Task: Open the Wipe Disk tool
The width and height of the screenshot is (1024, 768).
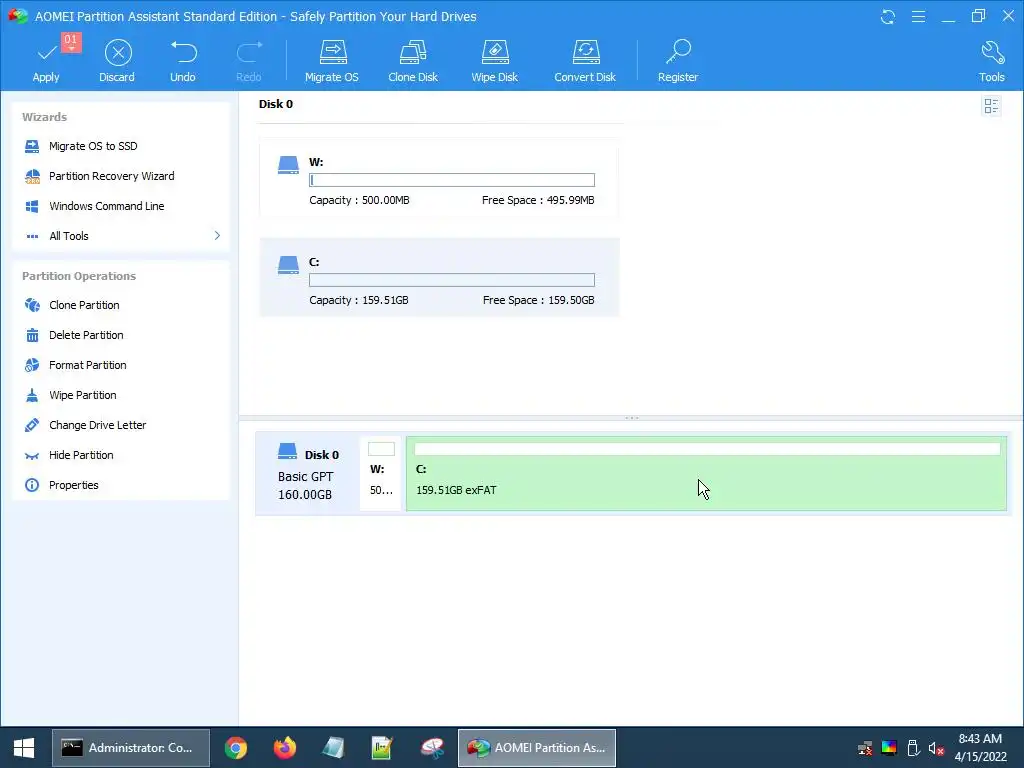Action: (494, 61)
